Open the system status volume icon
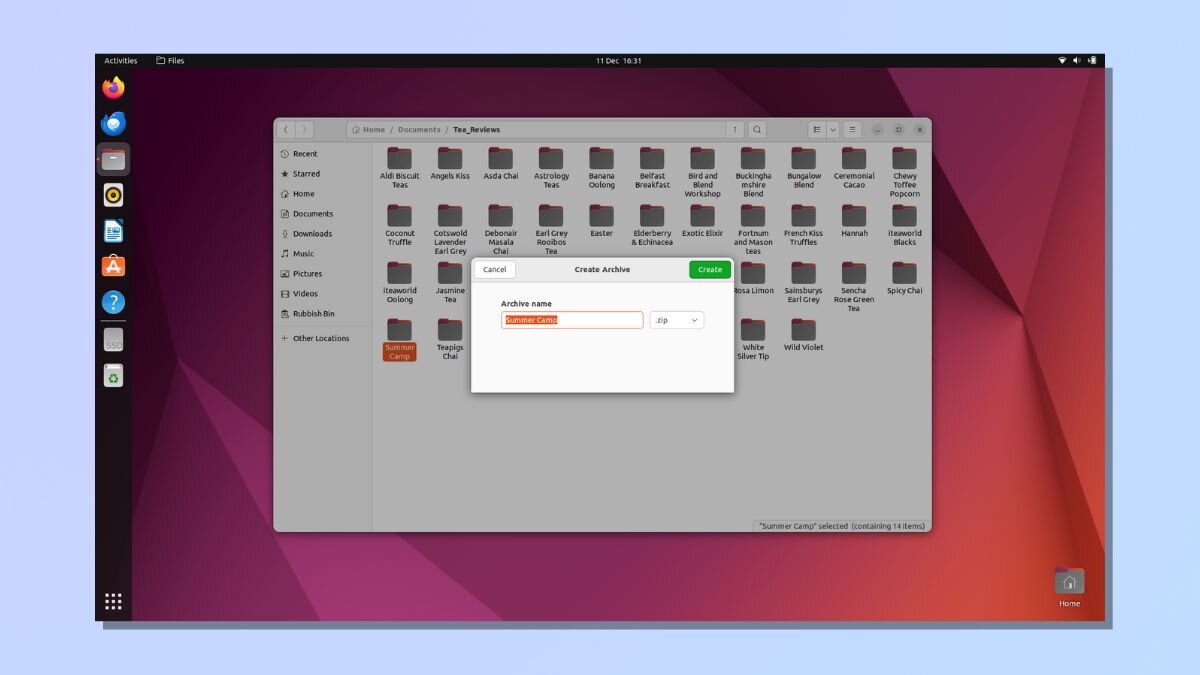The width and height of the screenshot is (1200, 675). click(x=1077, y=61)
